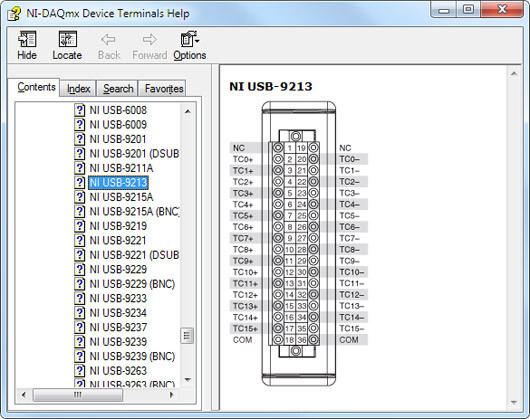Close the Device Terminals Help window
The width and height of the screenshot is (530, 419).
[x=502, y=10]
